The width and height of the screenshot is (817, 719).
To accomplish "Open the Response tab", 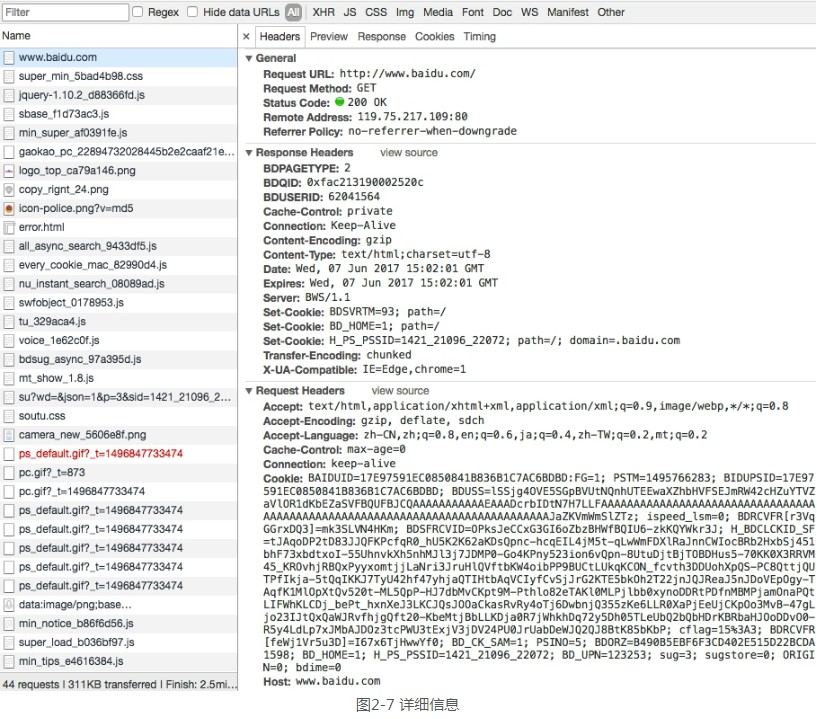I will click(381, 36).
